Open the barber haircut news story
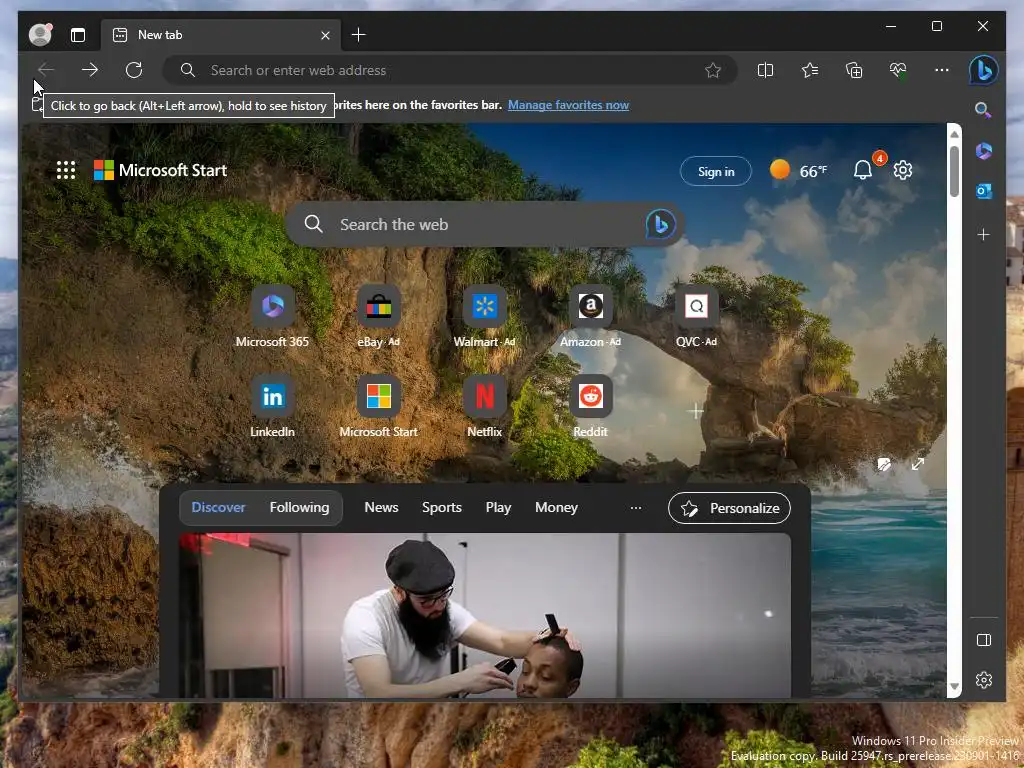 click(485, 615)
